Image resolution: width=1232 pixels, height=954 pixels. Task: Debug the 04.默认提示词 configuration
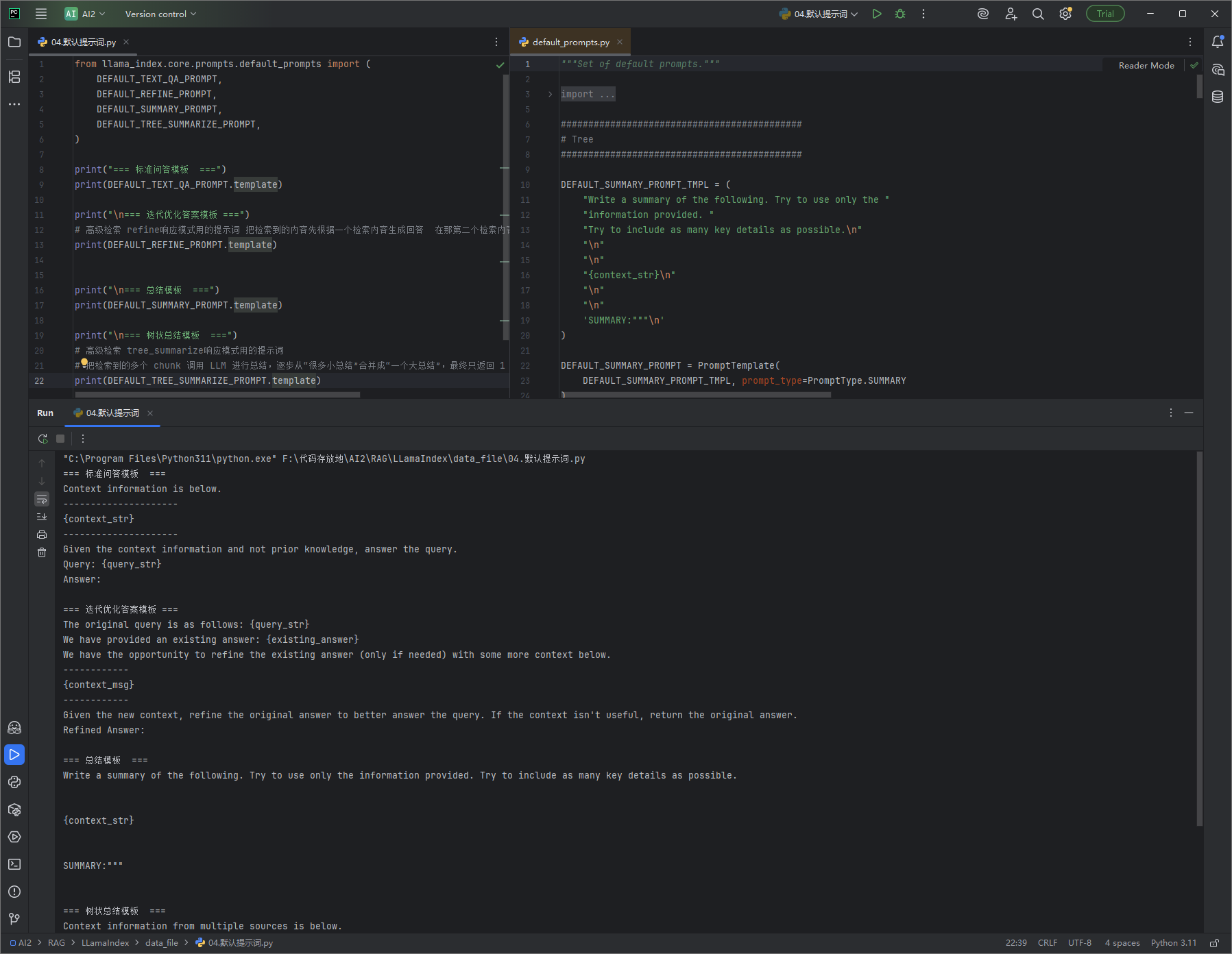pyautogui.click(x=900, y=14)
